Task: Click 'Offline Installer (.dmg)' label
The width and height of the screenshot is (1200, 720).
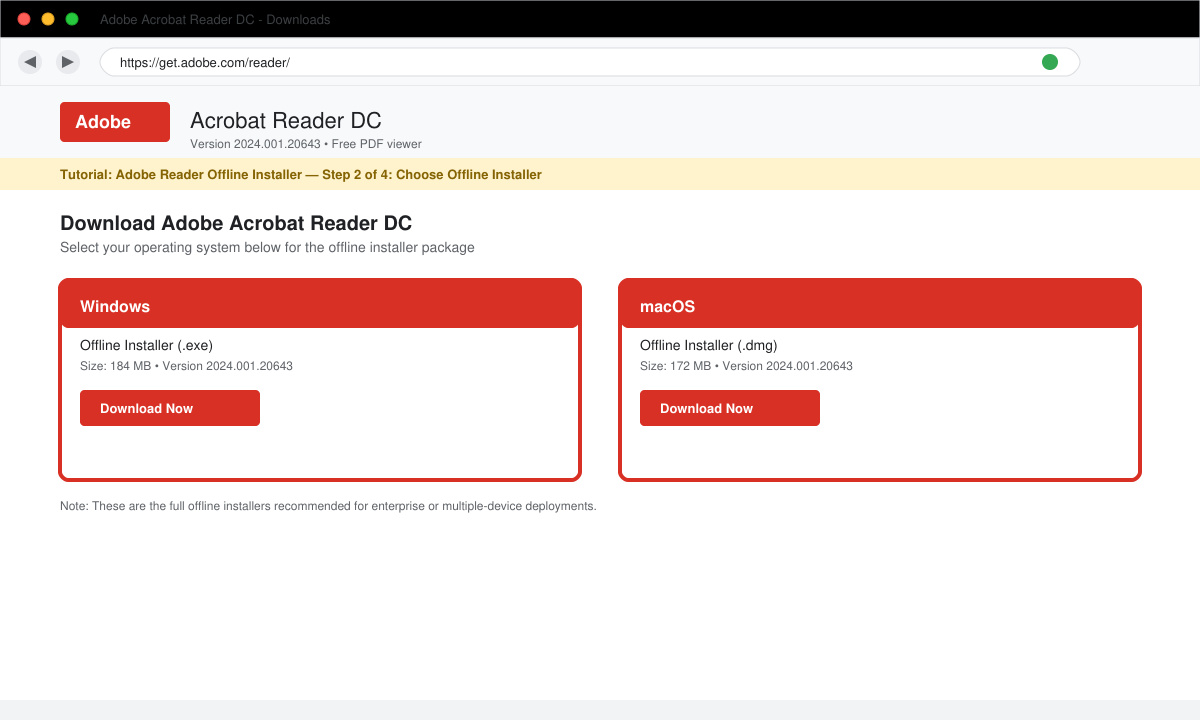Action: (709, 346)
